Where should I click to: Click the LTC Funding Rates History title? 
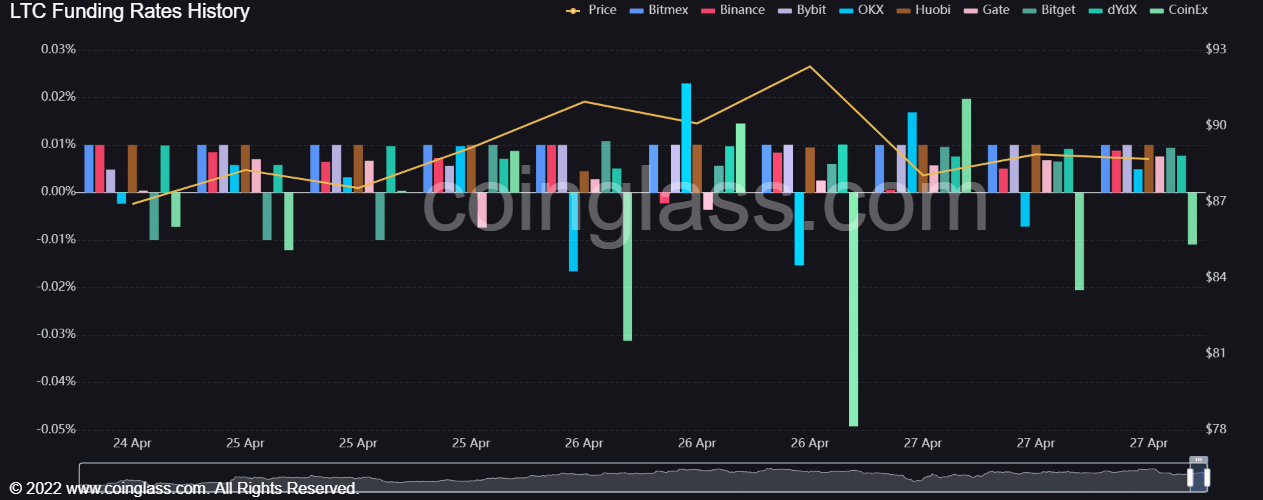pos(130,12)
